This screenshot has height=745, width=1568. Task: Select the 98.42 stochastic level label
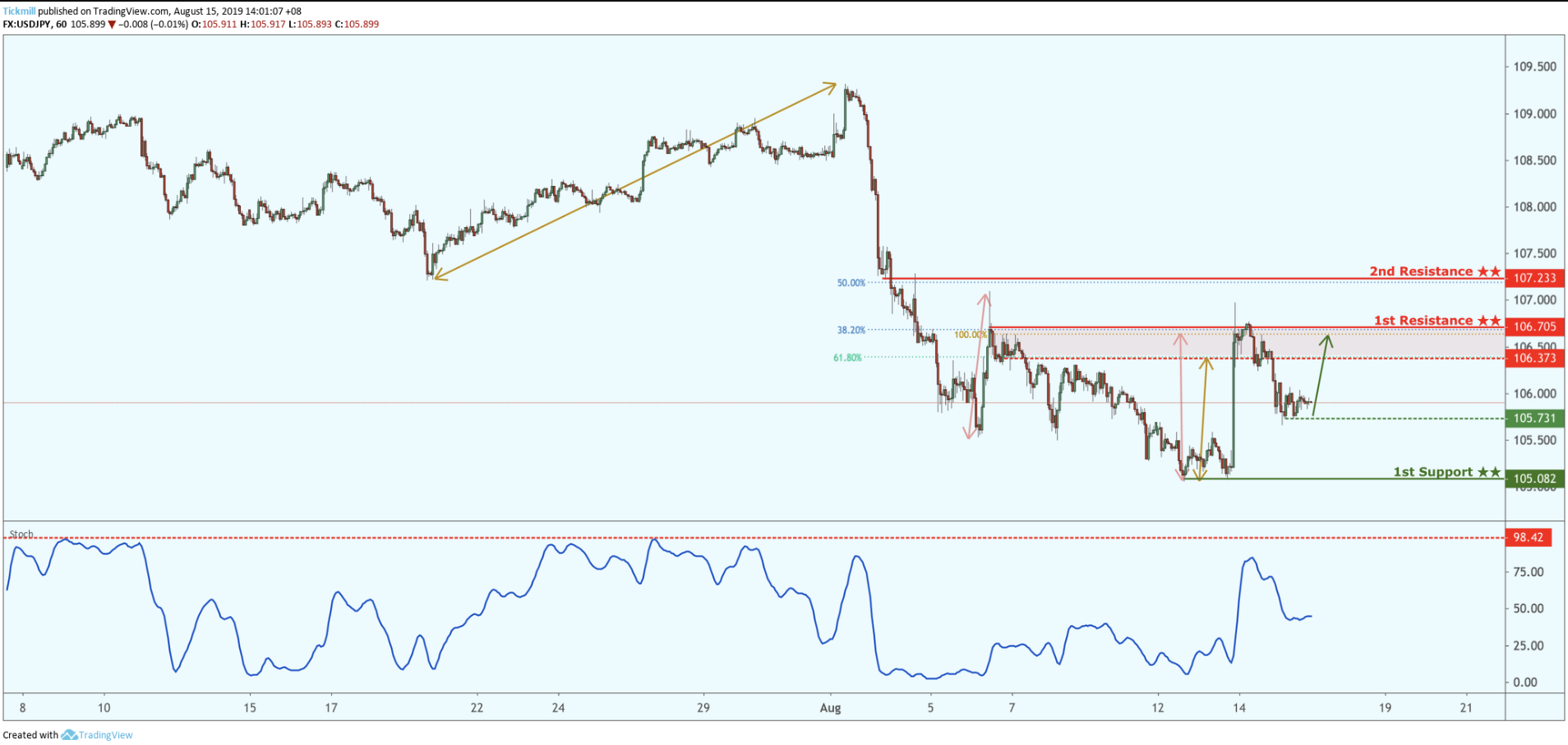[x=1529, y=537]
